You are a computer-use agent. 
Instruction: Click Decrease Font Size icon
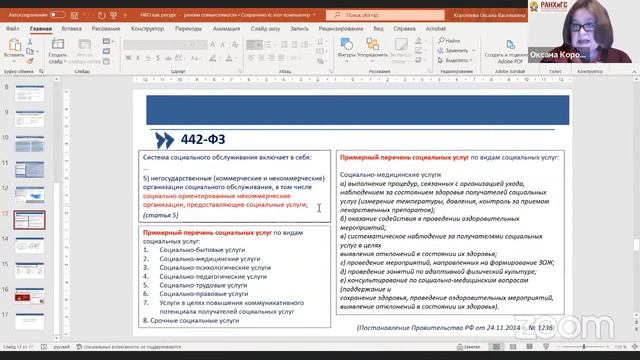pyautogui.click(x=223, y=44)
